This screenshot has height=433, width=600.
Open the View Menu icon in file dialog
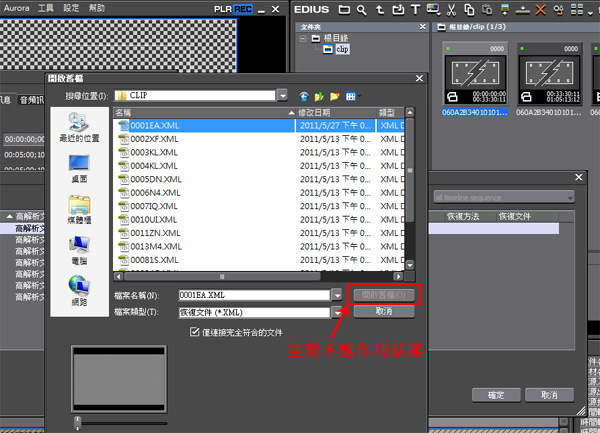(x=351, y=96)
